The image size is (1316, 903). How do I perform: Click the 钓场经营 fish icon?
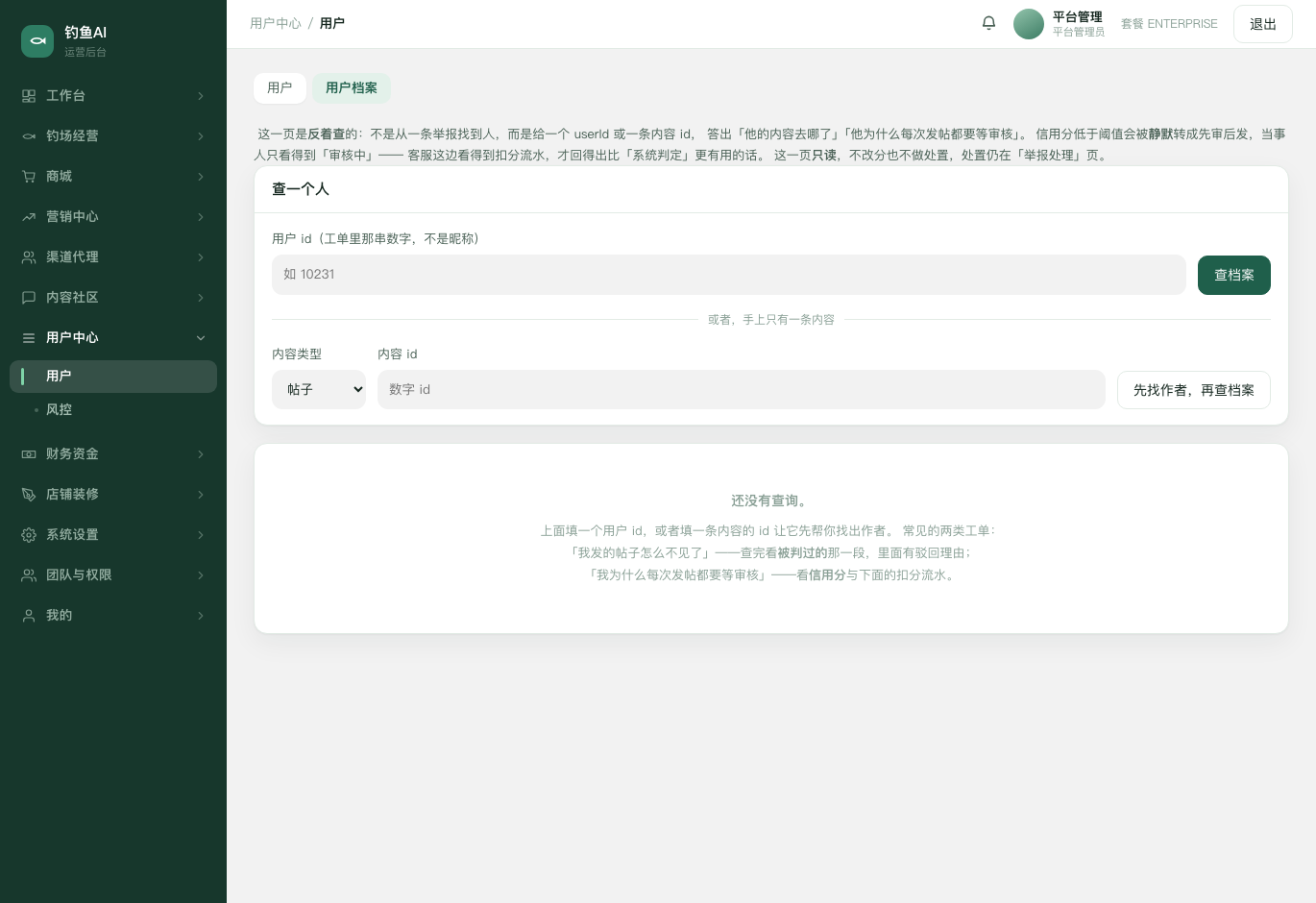[x=29, y=136]
